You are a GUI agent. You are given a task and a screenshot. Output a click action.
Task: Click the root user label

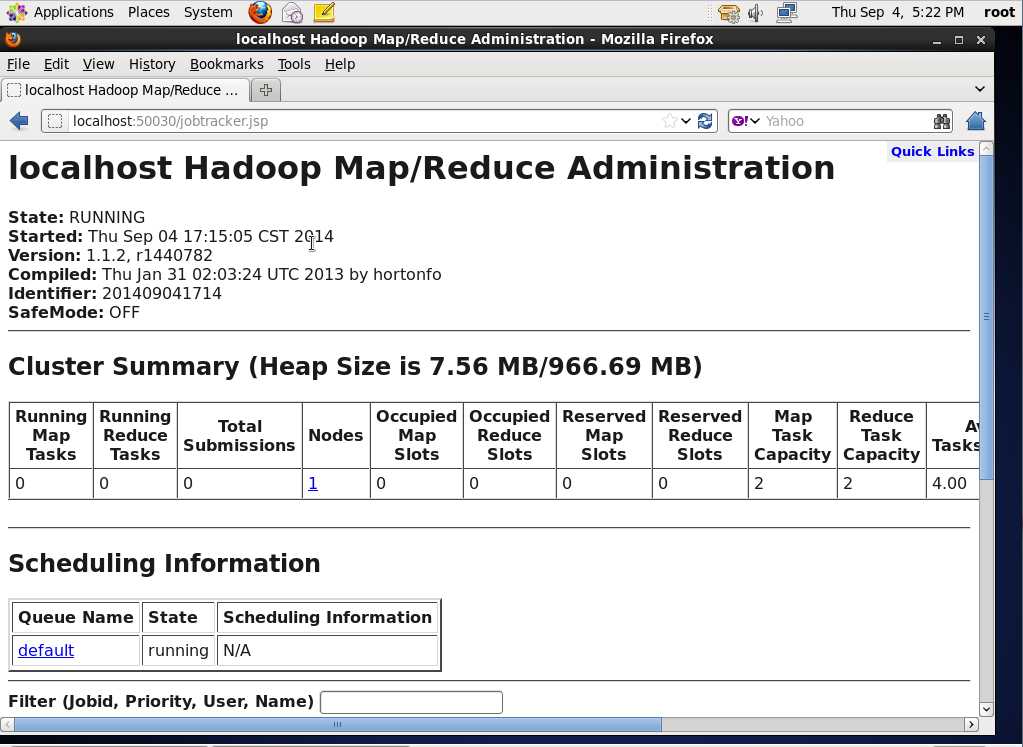point(999,12)
